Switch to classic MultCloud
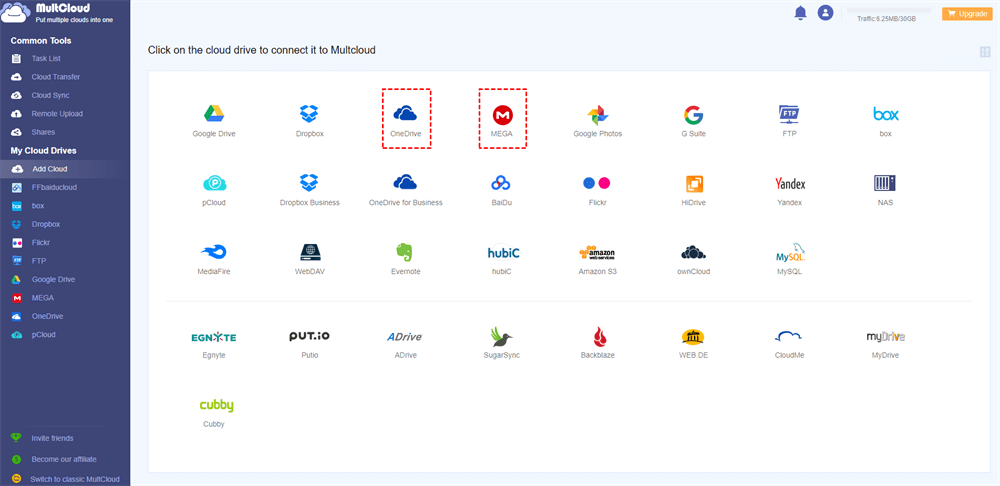Viewport: 1000px width, 486px height. [x=75, y=480]
